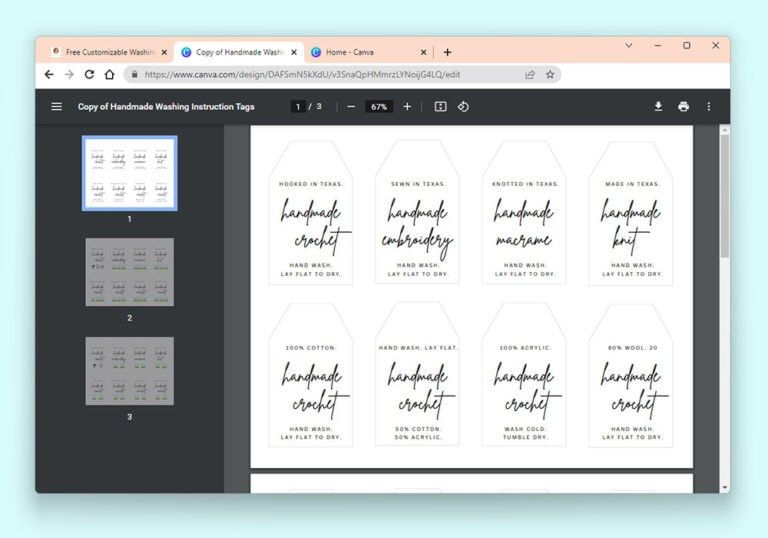Select the page 1 thumbnail
Viewport: 768px width, 538px height.
click(129, 173)
